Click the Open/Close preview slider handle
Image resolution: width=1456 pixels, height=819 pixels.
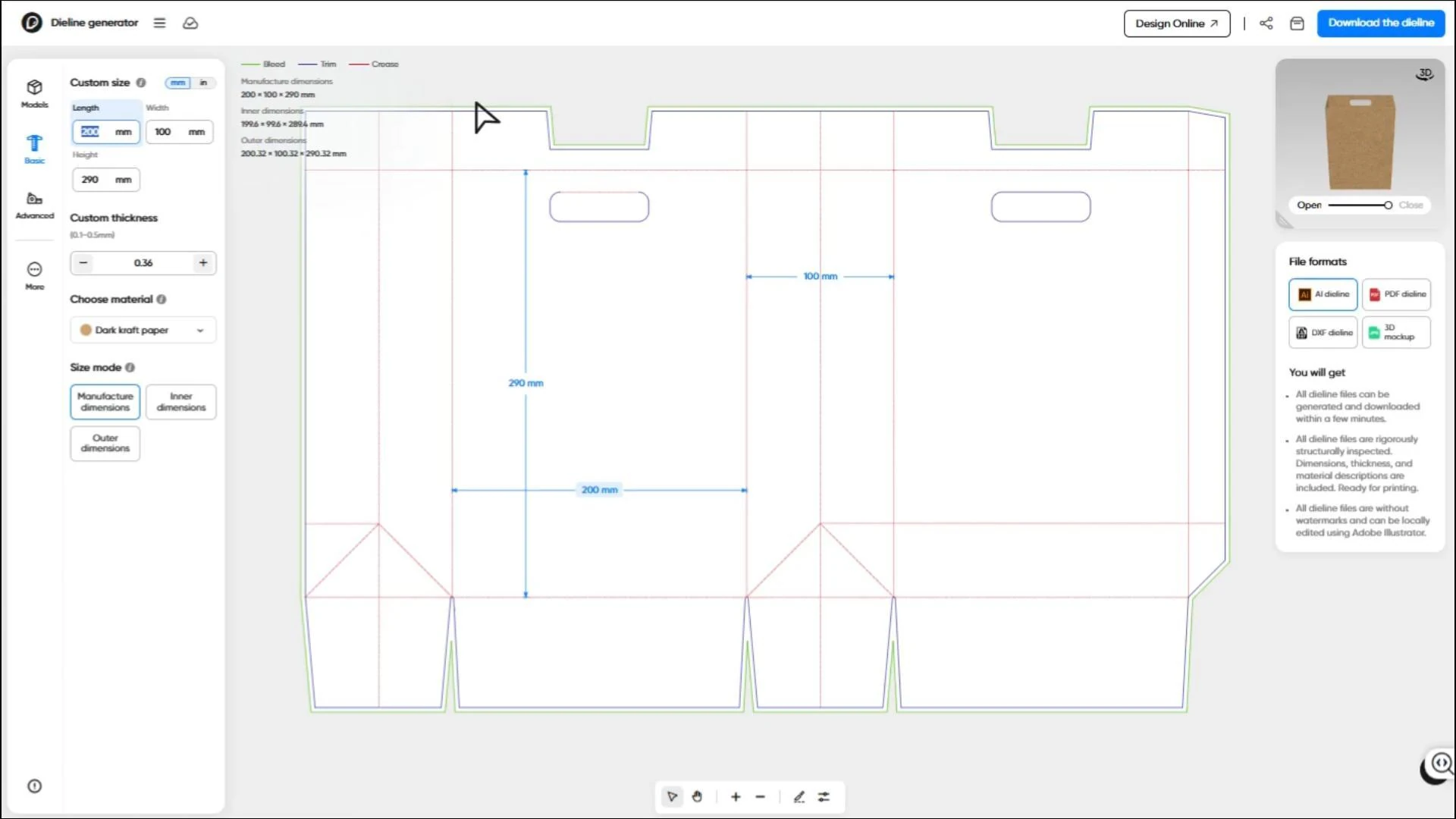tap(1387, 205)
